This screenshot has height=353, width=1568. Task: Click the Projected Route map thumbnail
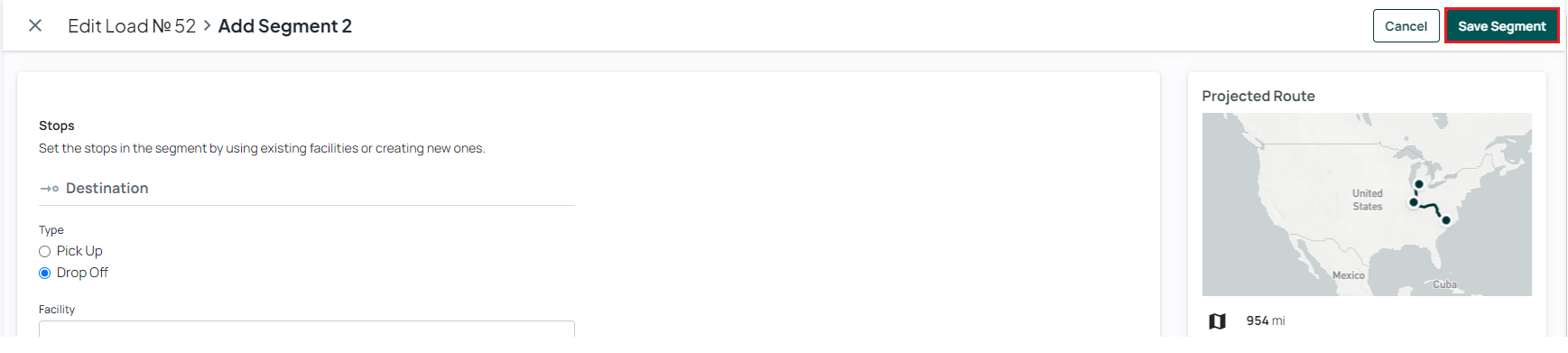click(x=1367, y=204)
